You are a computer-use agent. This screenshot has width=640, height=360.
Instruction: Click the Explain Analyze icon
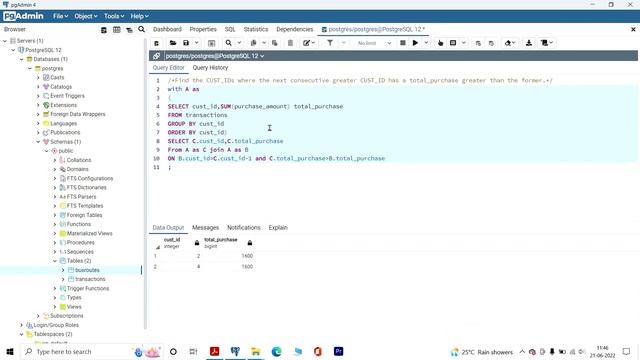pos(453,43)
